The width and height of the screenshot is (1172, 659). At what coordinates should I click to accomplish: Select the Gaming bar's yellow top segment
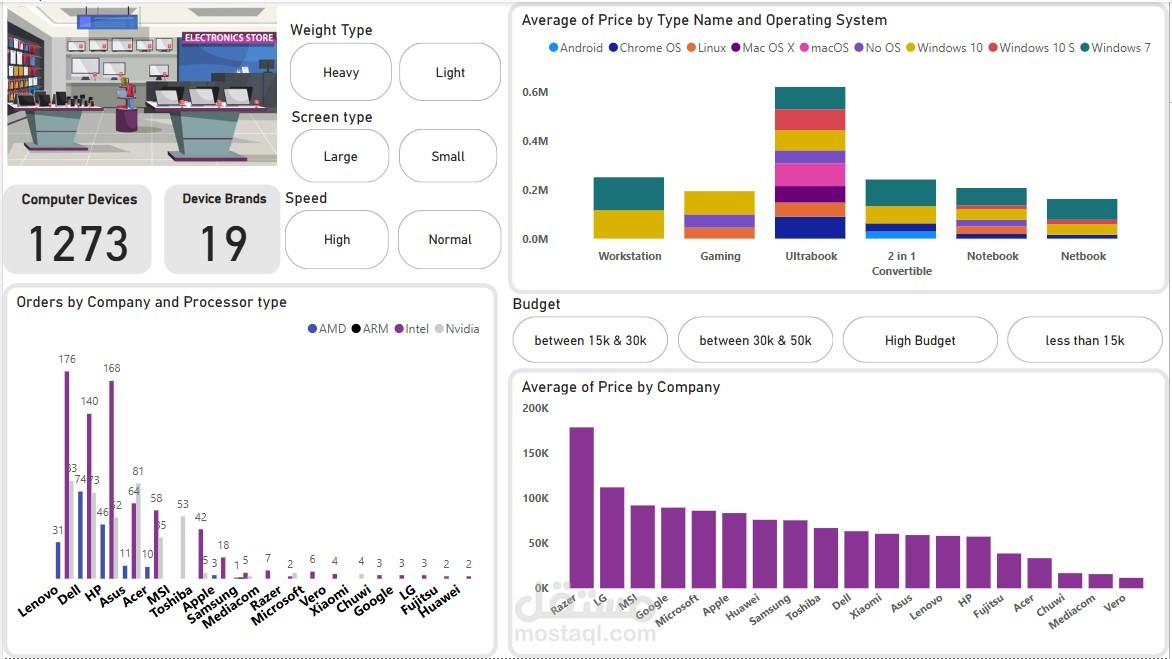coord(720,202)
